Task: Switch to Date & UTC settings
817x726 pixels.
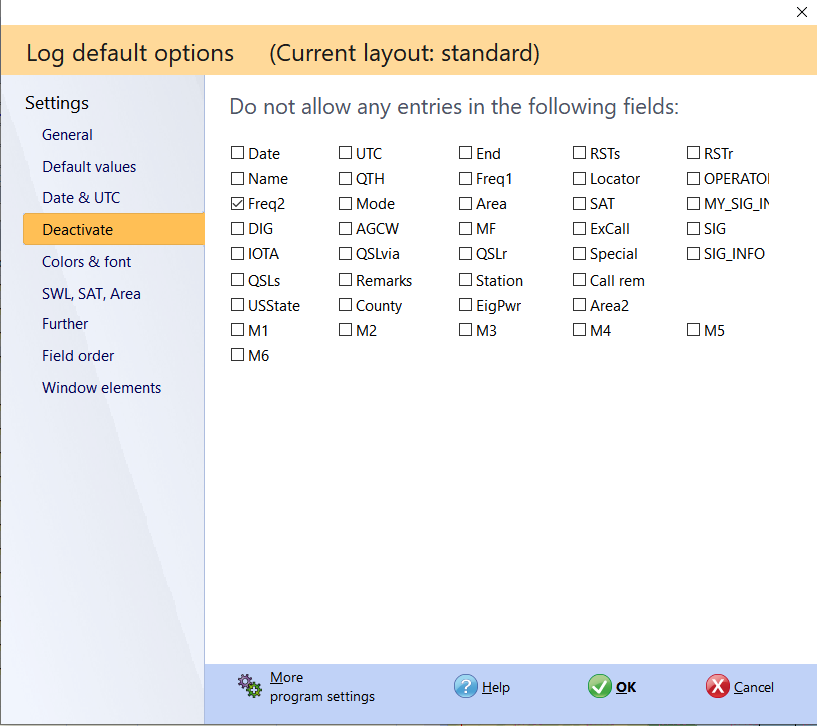Action: pos(81,198)
